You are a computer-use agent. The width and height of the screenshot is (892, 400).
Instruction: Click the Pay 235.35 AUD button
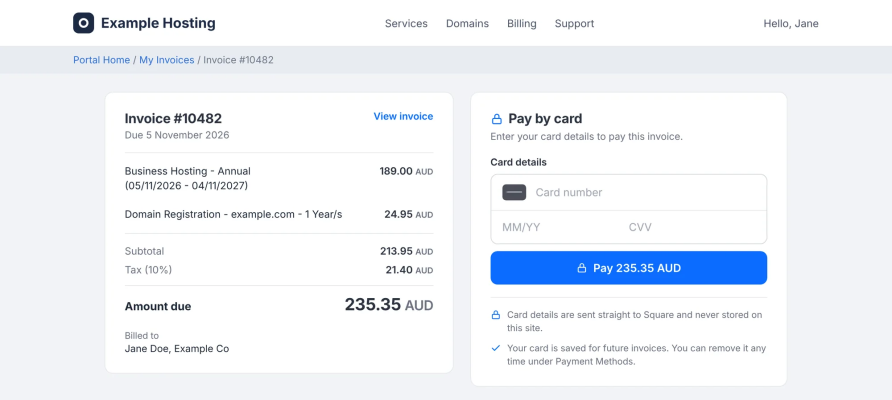click(x=629, y=268)
